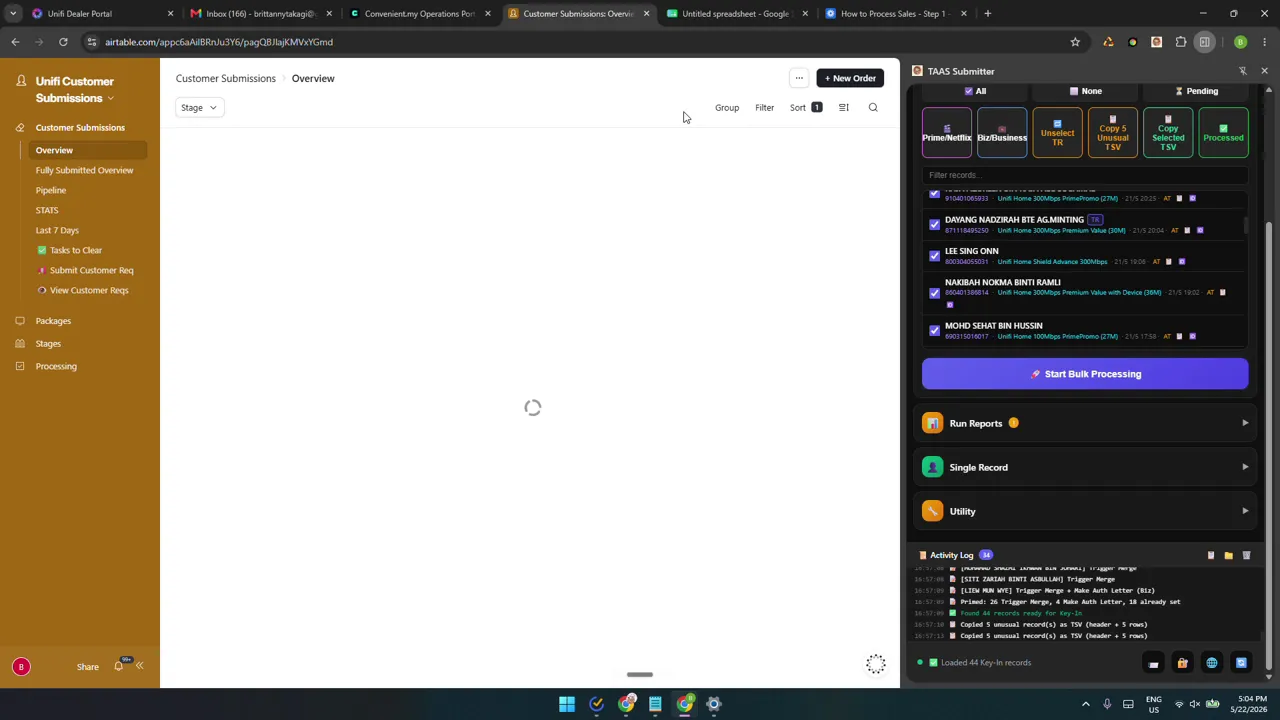Screen dimensions: 1280x720
Task: Focus the Filter records input field
Action: coord(1085,175)
